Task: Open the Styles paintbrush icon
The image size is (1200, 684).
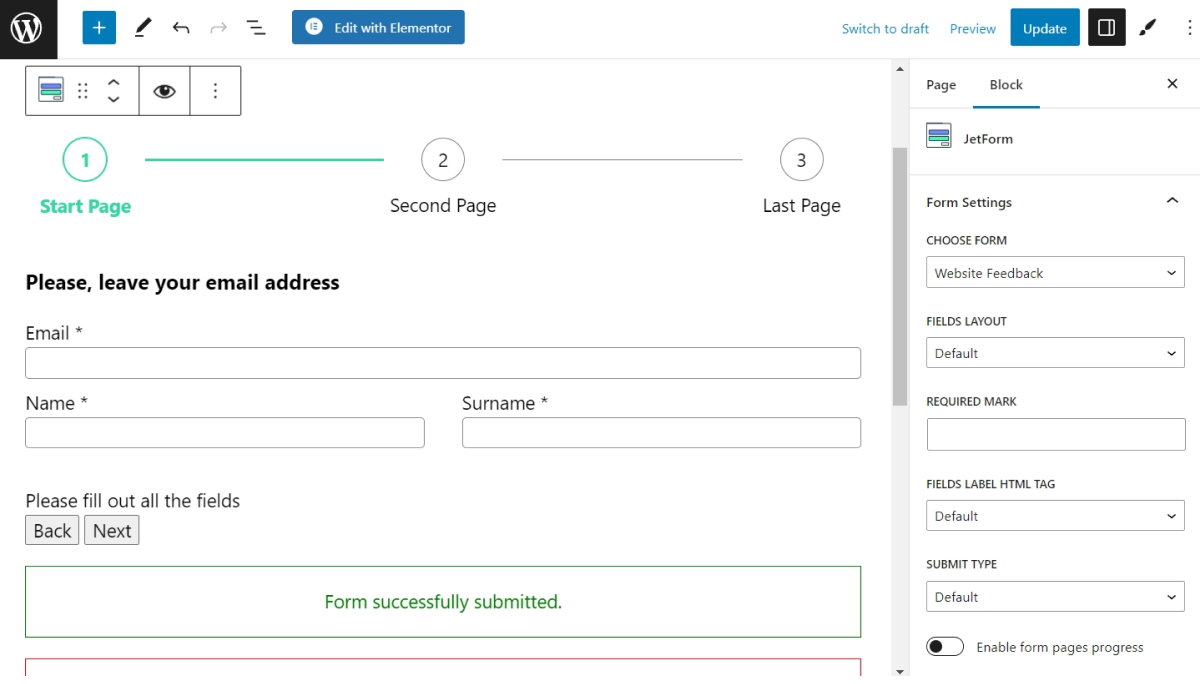Action: 1147,27
